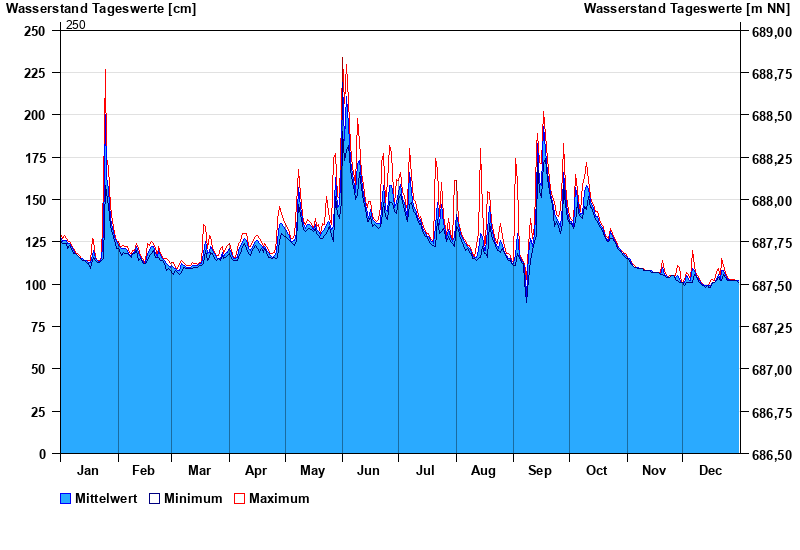Viewport: 800px width, 550px height.
Task: Click the '100' left axis value
Action: [x=35, y=285]
